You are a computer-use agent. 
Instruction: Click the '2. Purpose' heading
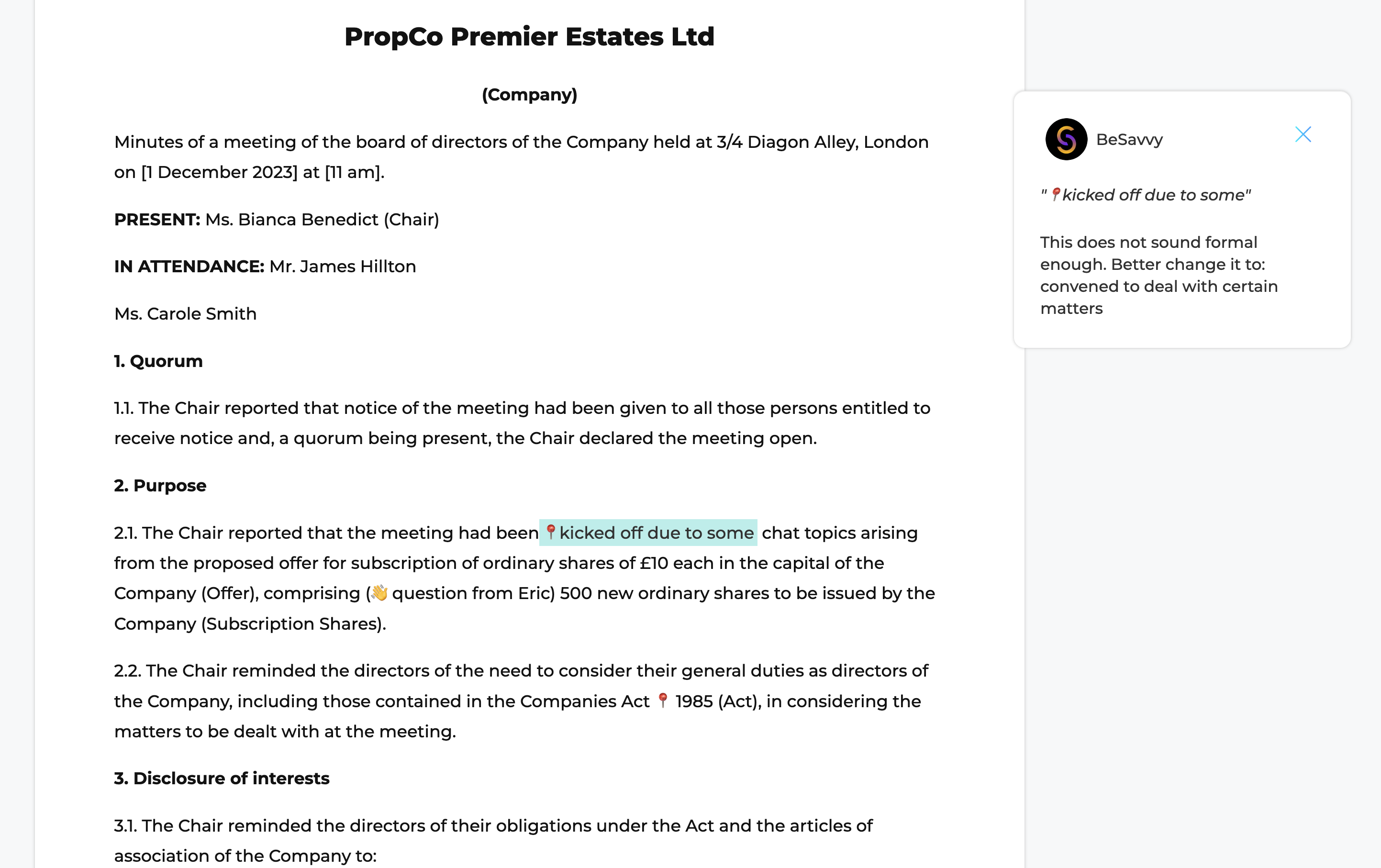point(160,486)
